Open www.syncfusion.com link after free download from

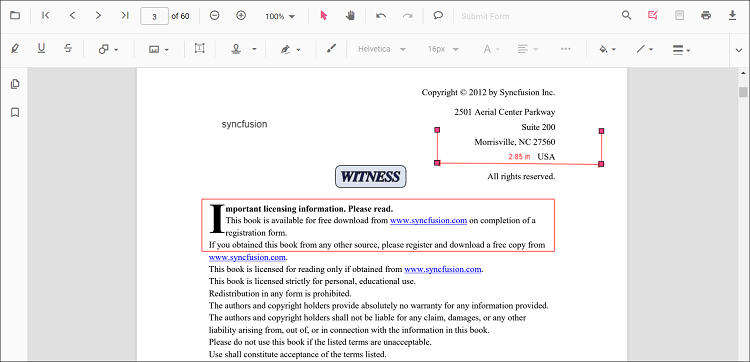(x=428, y=220)
